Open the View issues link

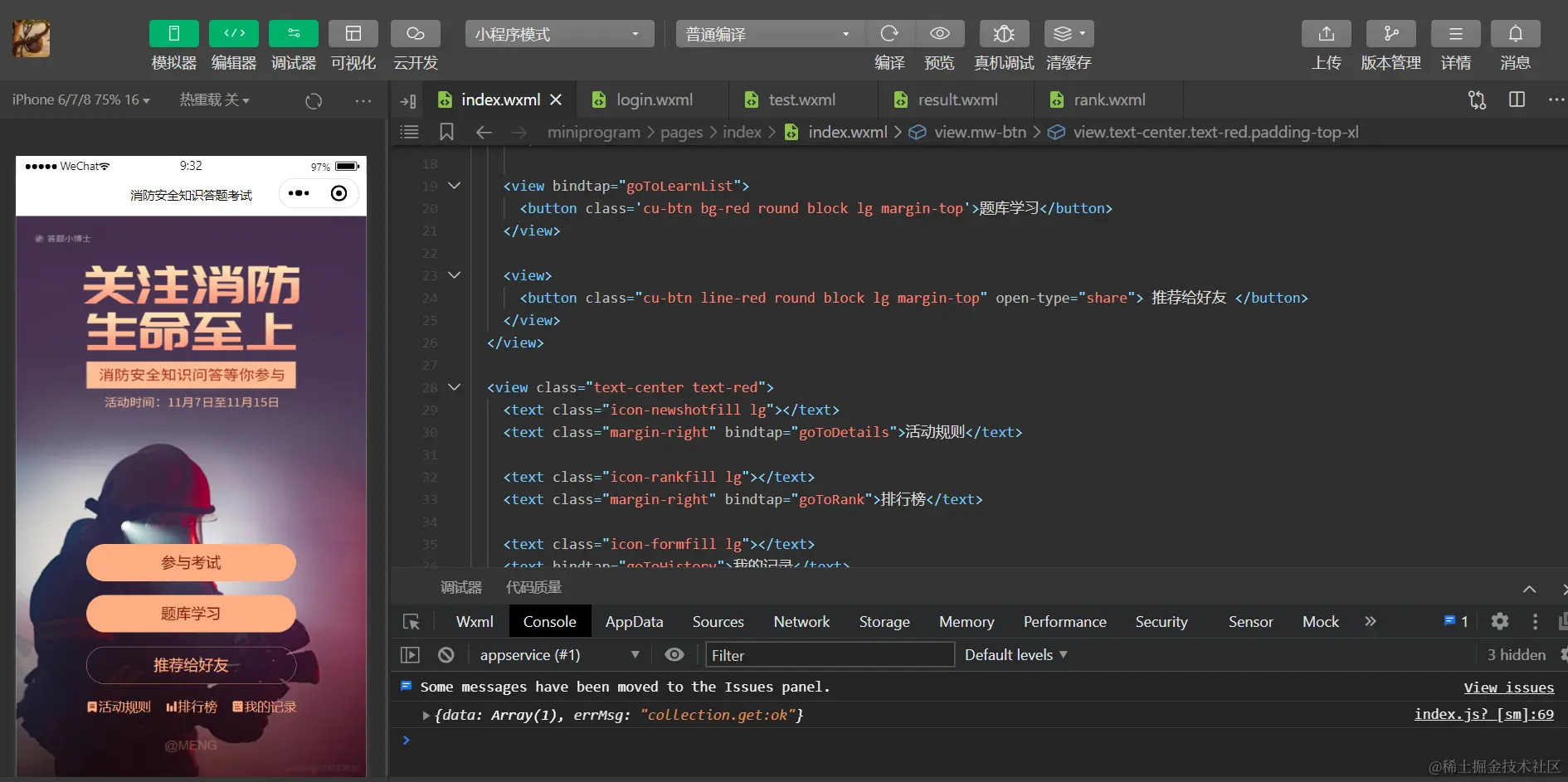point(1508,687)
